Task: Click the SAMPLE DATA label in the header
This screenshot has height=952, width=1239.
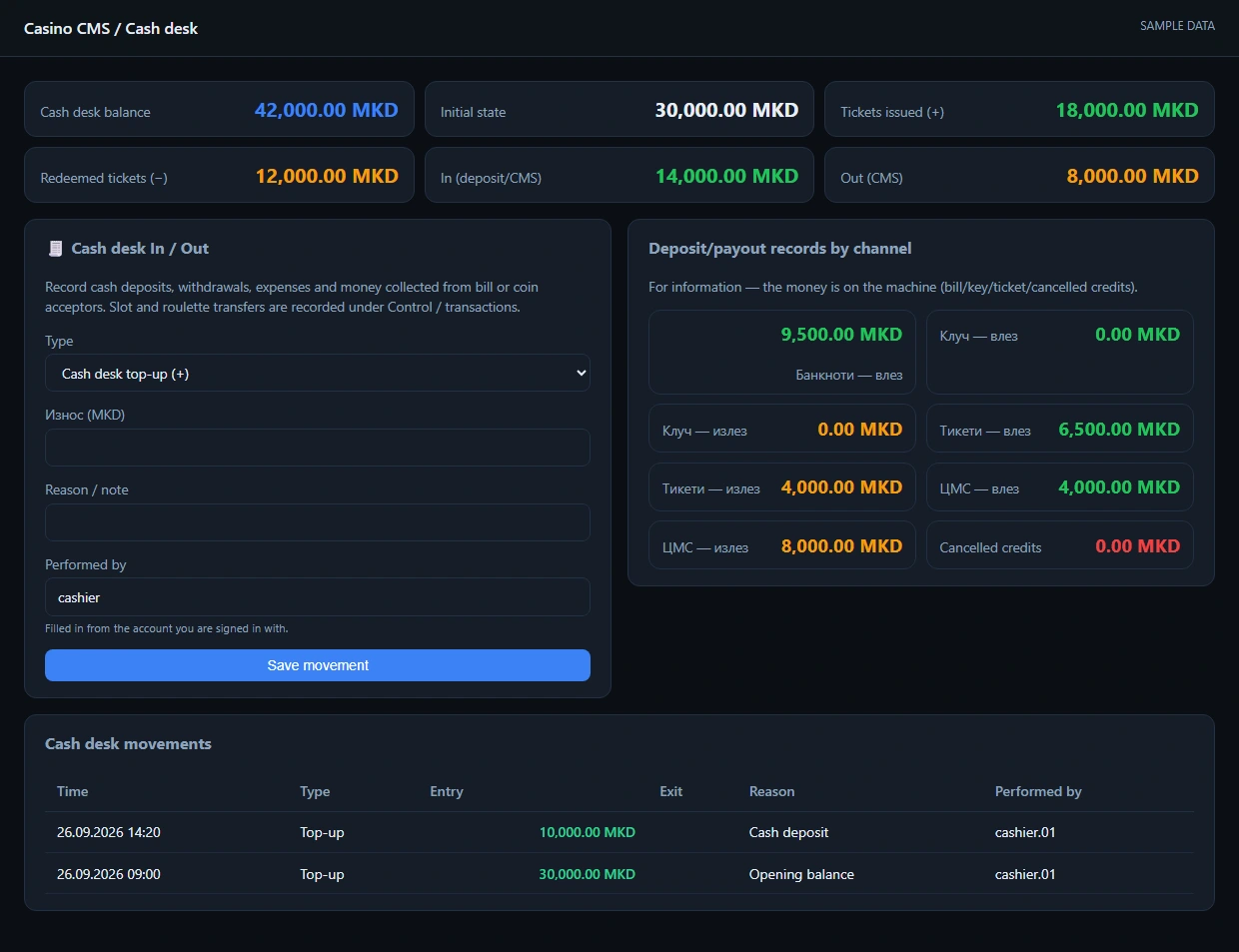Action: click(x=1177, y=26)
